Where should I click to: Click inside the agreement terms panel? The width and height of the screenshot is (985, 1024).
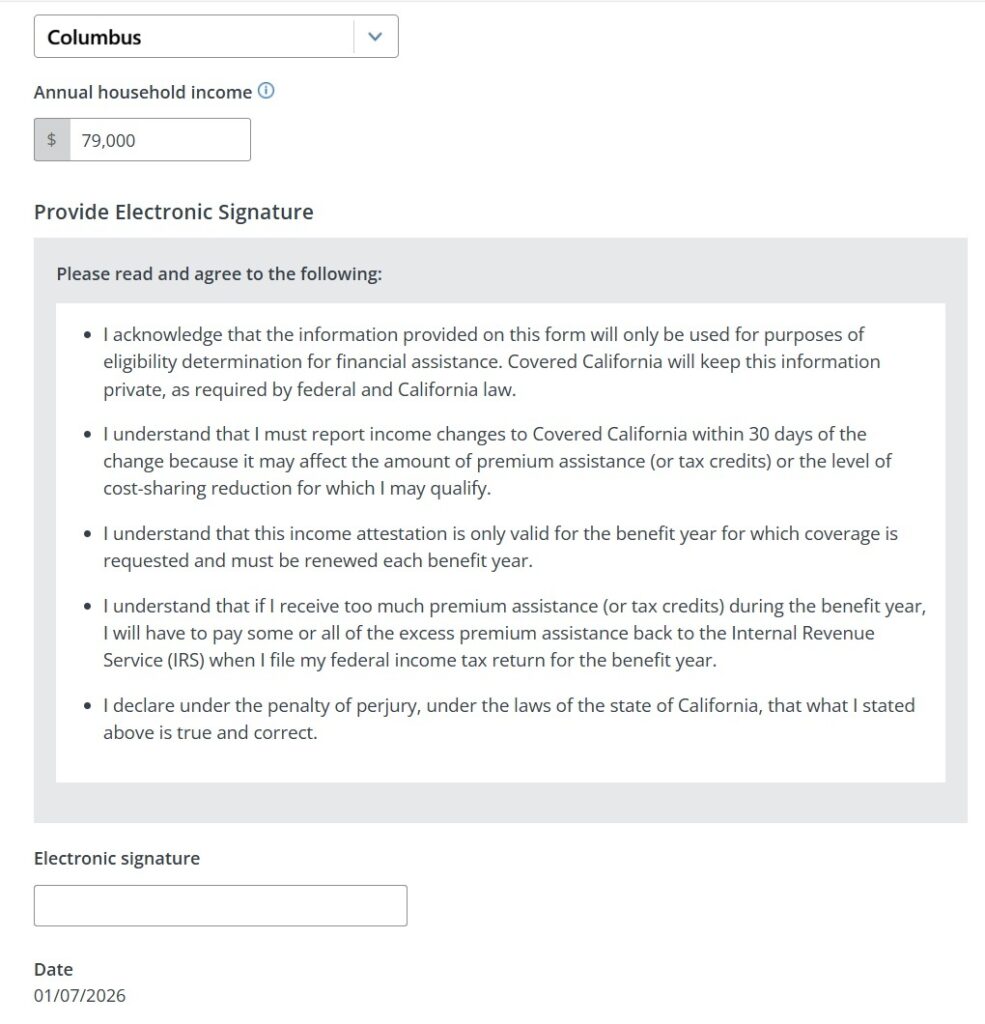500,540
